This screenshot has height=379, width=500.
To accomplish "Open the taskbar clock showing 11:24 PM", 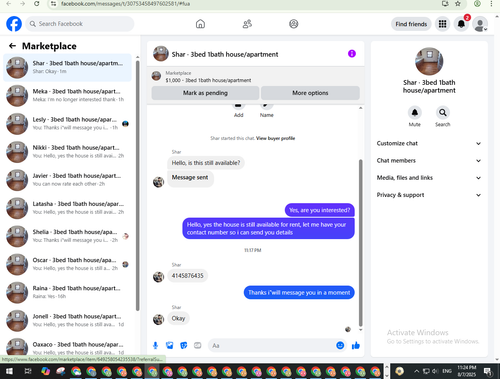I will (x=466, y=371).
